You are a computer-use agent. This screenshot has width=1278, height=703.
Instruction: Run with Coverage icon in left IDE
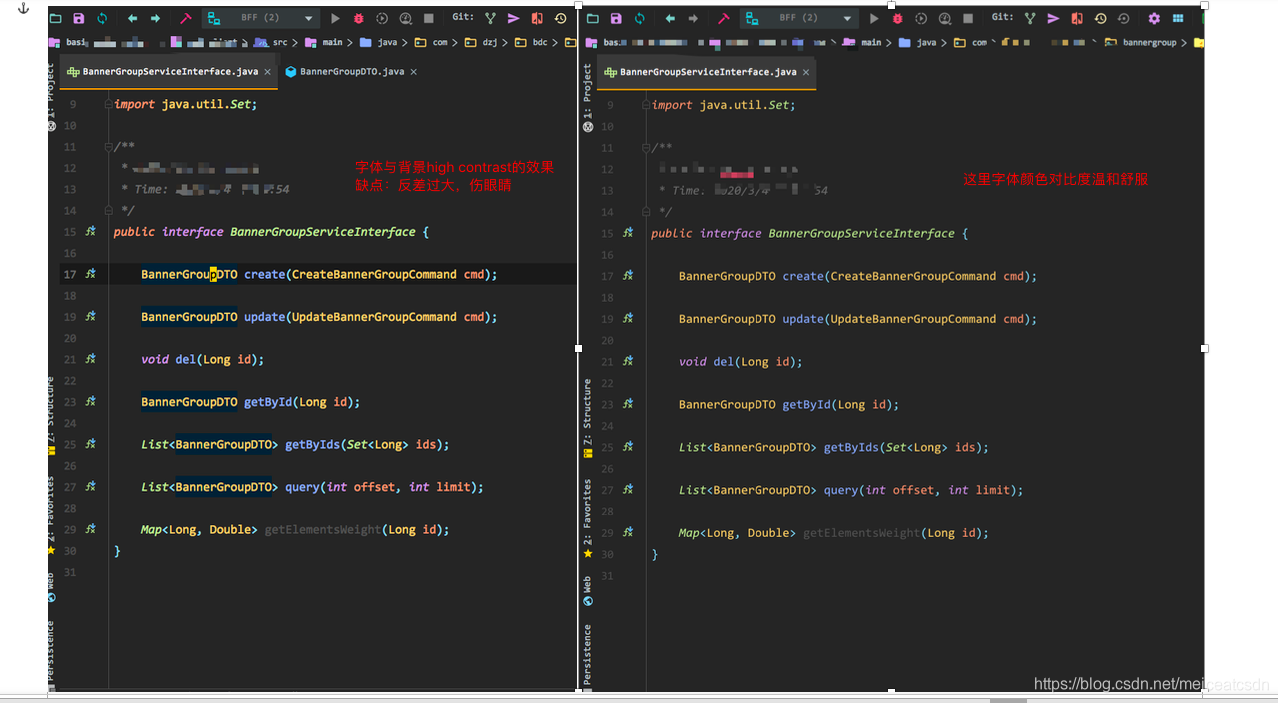coord(382,18)
